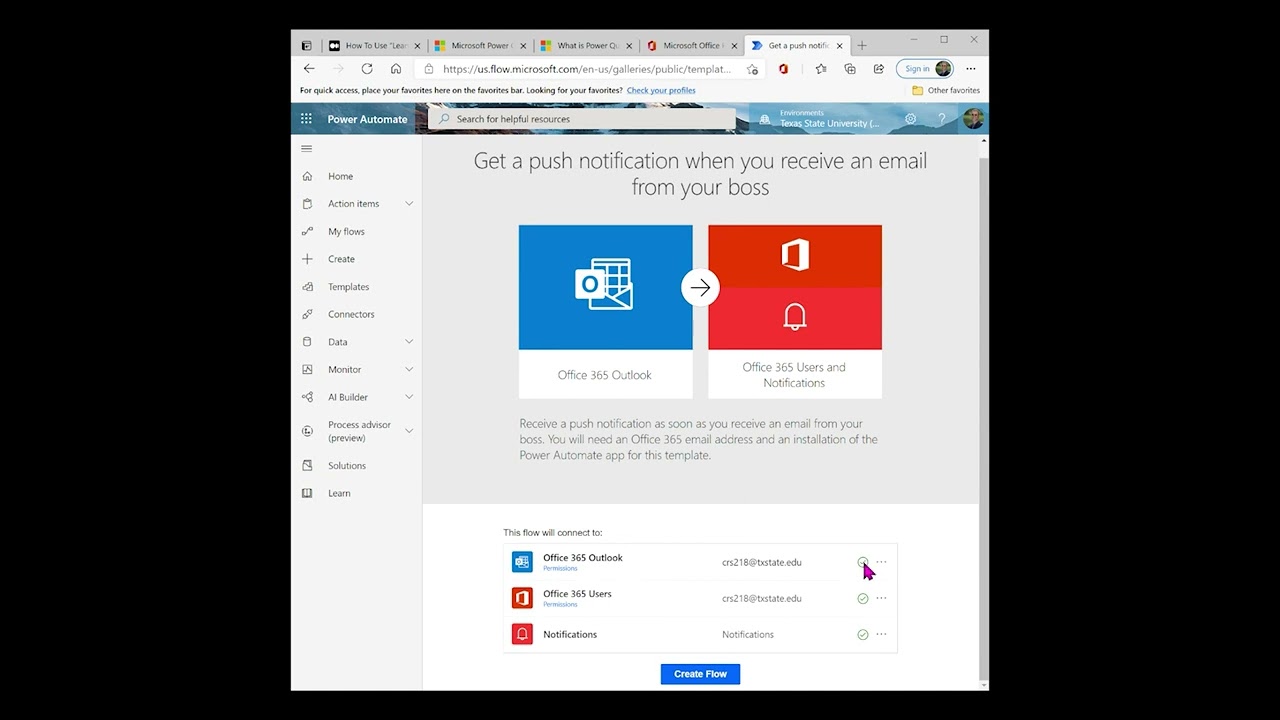Open the app launcher waffle icon
Image resolution: width=1280 pixels, height=720 pixels.
coord(306,119)
